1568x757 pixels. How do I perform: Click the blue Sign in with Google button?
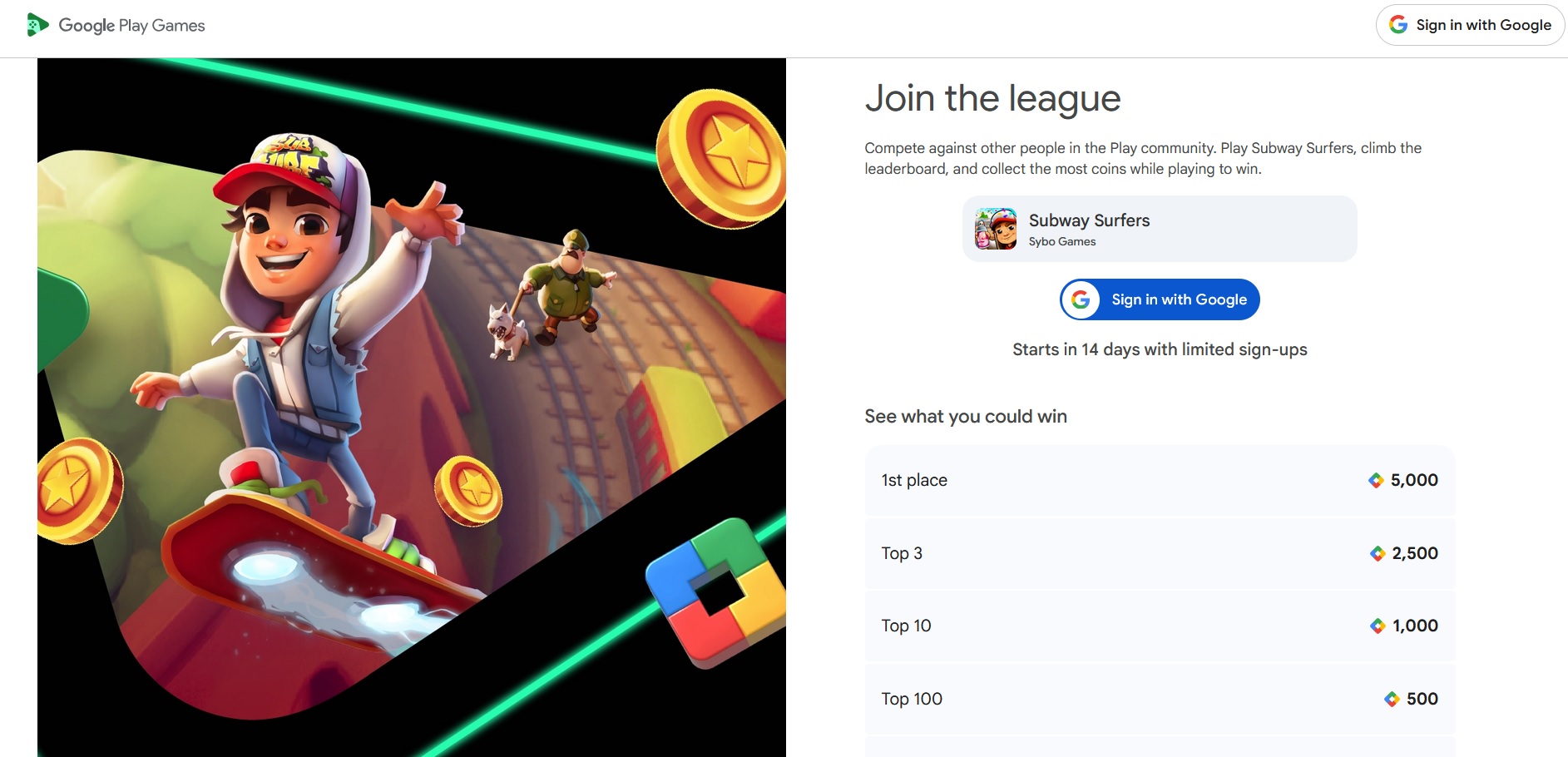[x=1160, y=299]
